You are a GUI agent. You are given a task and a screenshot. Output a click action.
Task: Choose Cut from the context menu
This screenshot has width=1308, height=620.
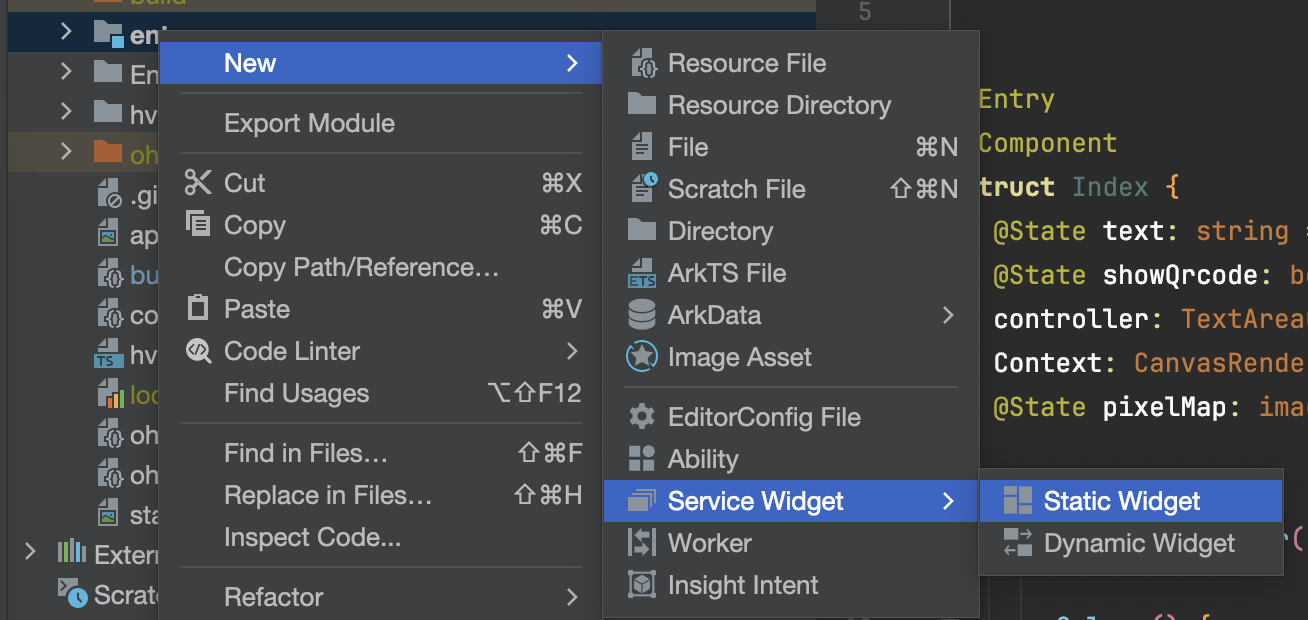click(x=245, y=183)
